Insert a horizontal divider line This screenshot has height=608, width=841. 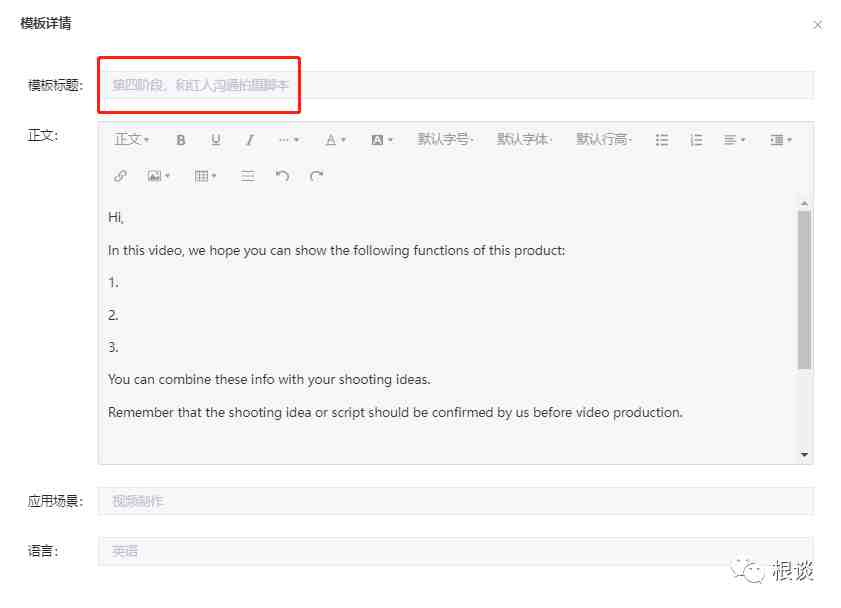(248, 176)
